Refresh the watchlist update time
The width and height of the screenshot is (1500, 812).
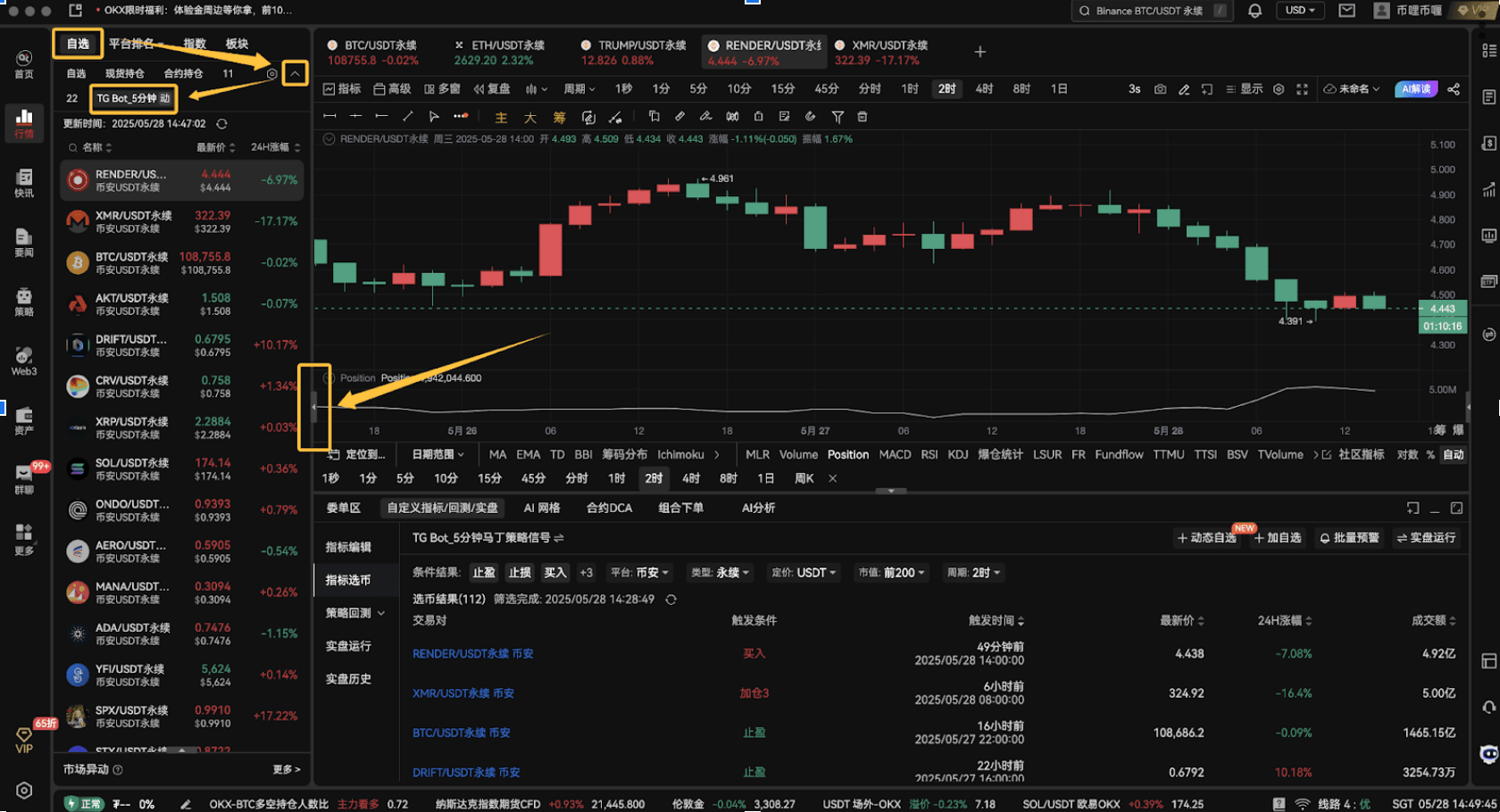coord(221,124)
